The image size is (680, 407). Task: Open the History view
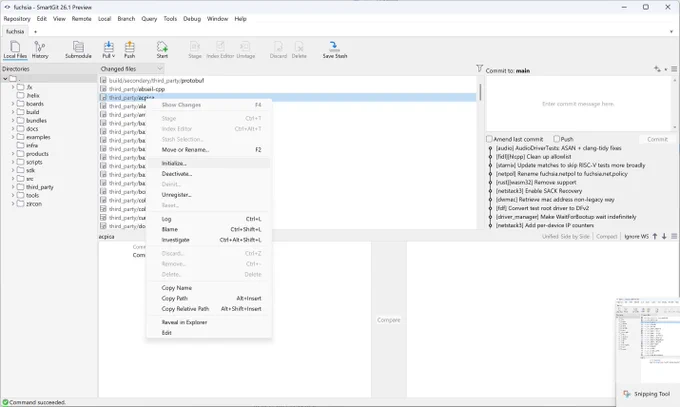[40, 49]
